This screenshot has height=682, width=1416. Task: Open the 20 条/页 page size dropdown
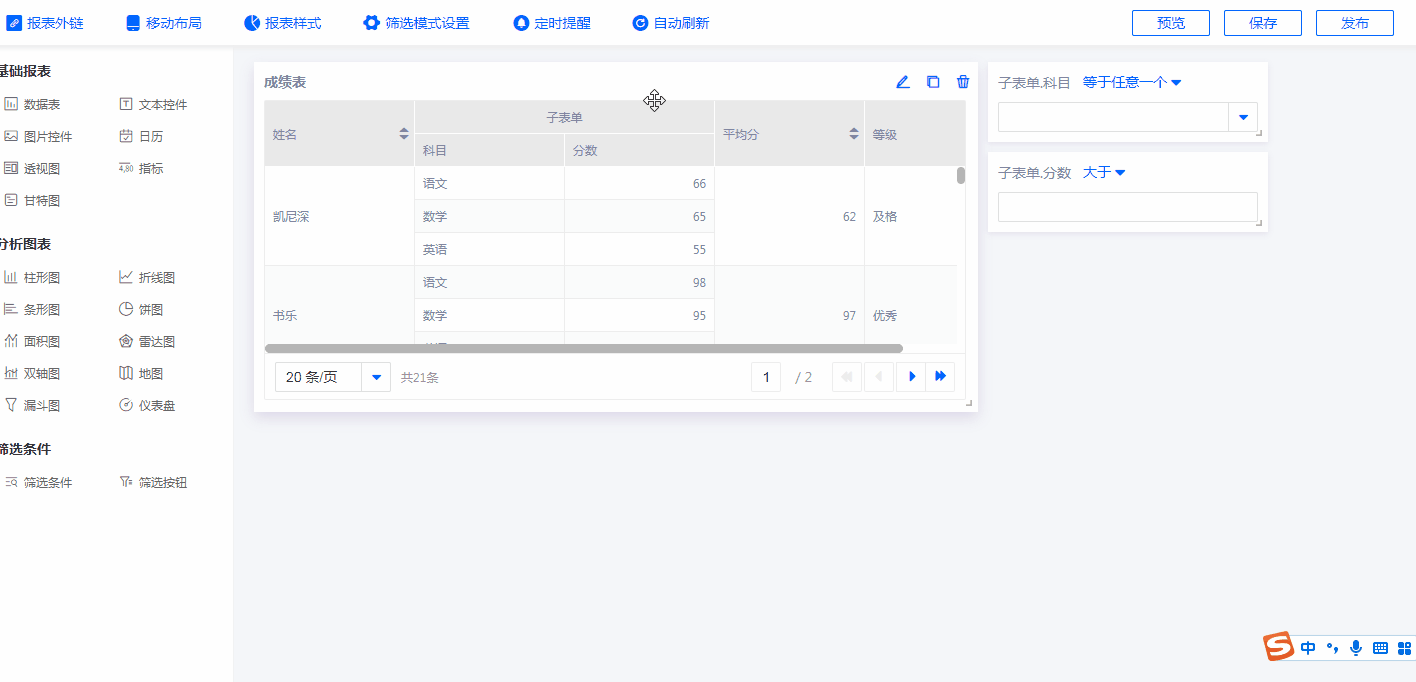[376, 377]
